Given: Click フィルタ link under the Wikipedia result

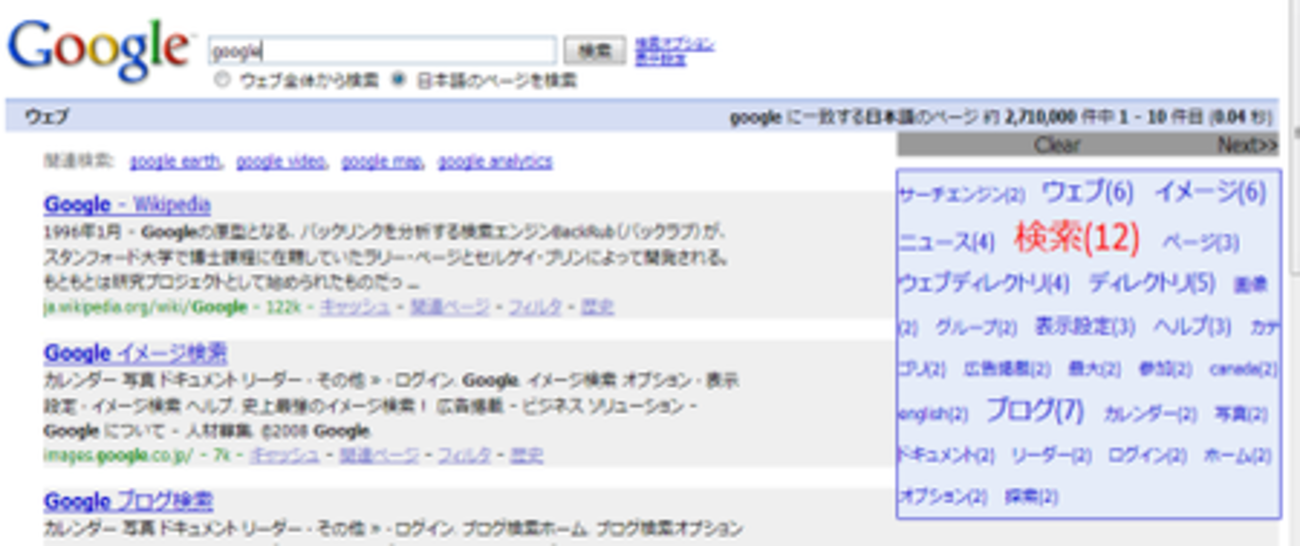Looking at the screenshot, I should click(x=536, y=307).
